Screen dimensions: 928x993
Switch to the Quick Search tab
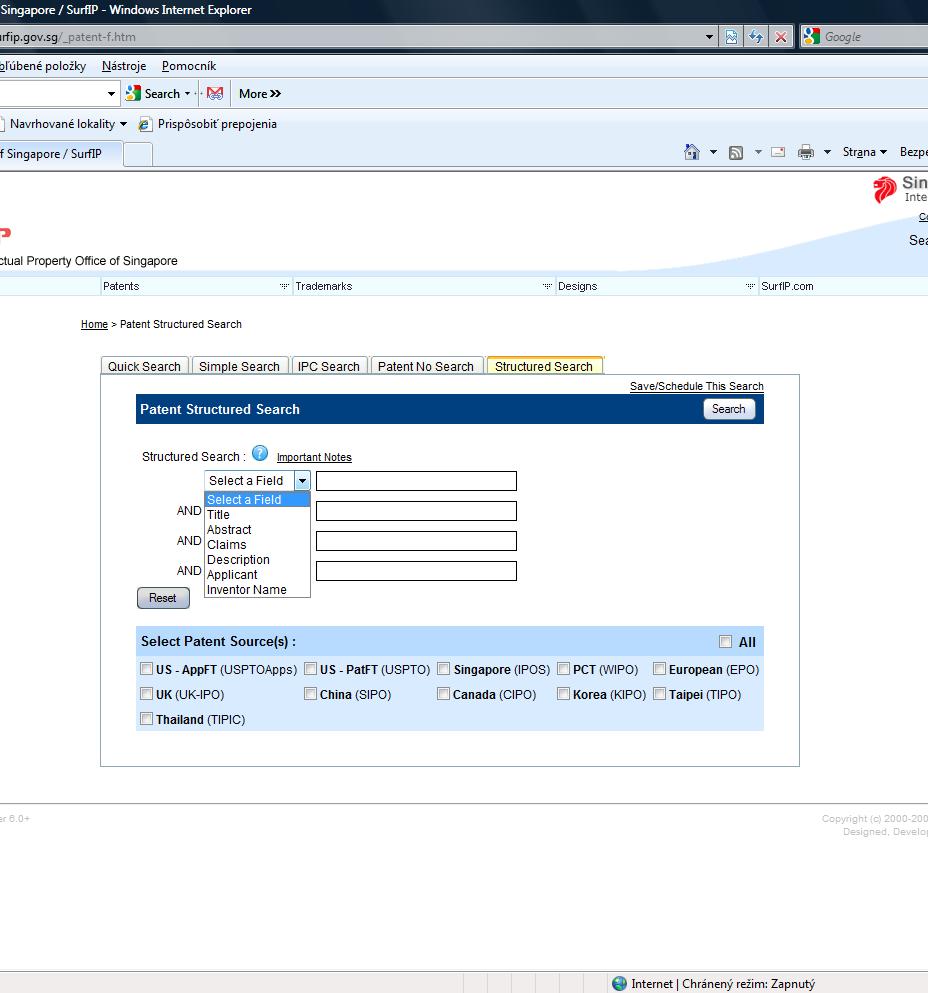pyautogui.click(x=144, y=366)
